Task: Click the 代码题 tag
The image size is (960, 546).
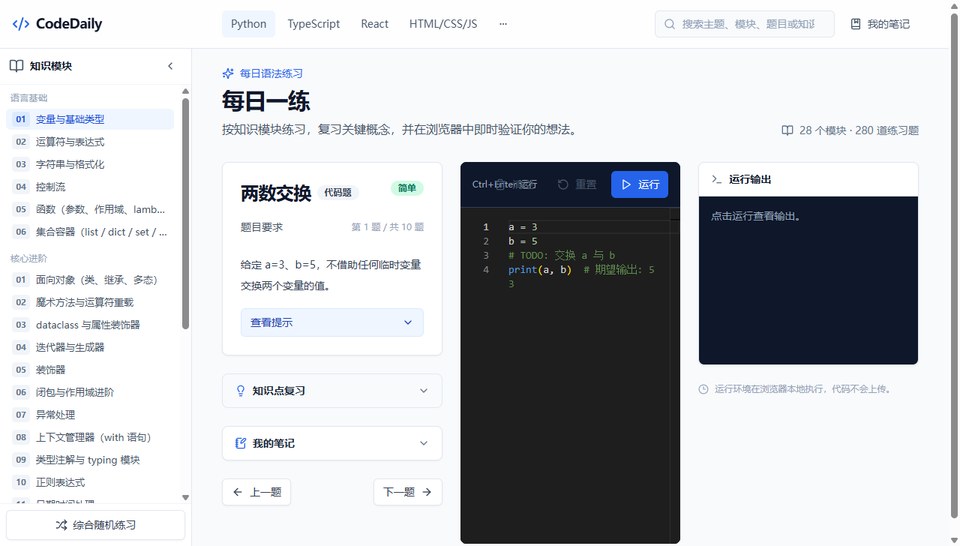Action: pos(338,193)
